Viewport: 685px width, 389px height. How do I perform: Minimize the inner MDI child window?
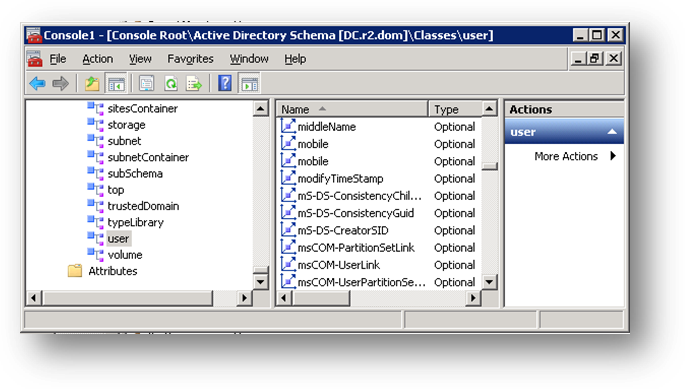(578, 59)
